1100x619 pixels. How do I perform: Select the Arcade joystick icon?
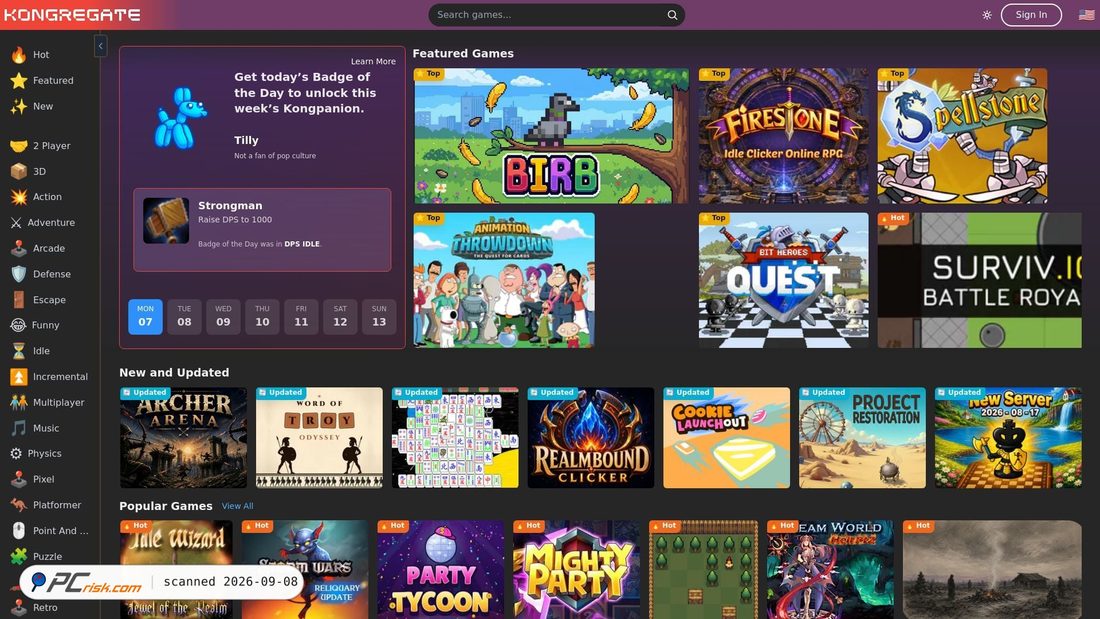[x=19, y=248]
